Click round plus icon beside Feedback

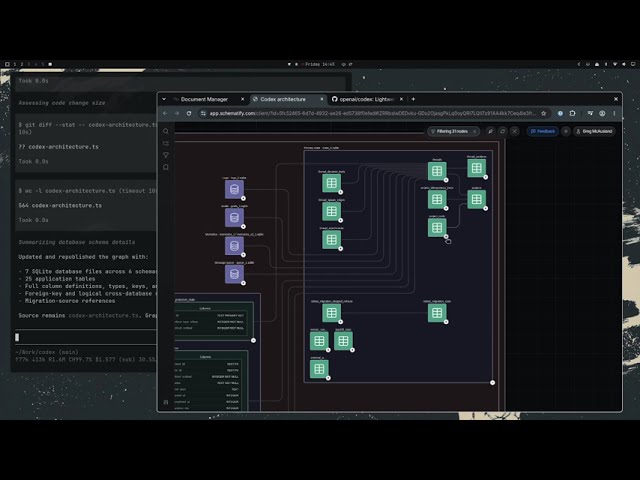click(566, 131)
